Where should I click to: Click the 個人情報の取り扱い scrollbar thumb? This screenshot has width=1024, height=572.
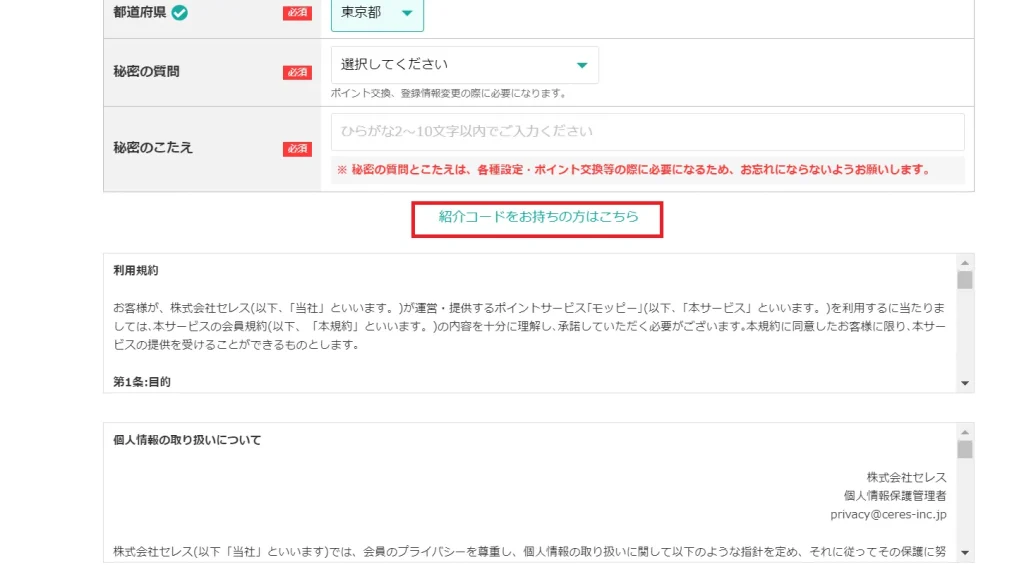coord(965,449)
